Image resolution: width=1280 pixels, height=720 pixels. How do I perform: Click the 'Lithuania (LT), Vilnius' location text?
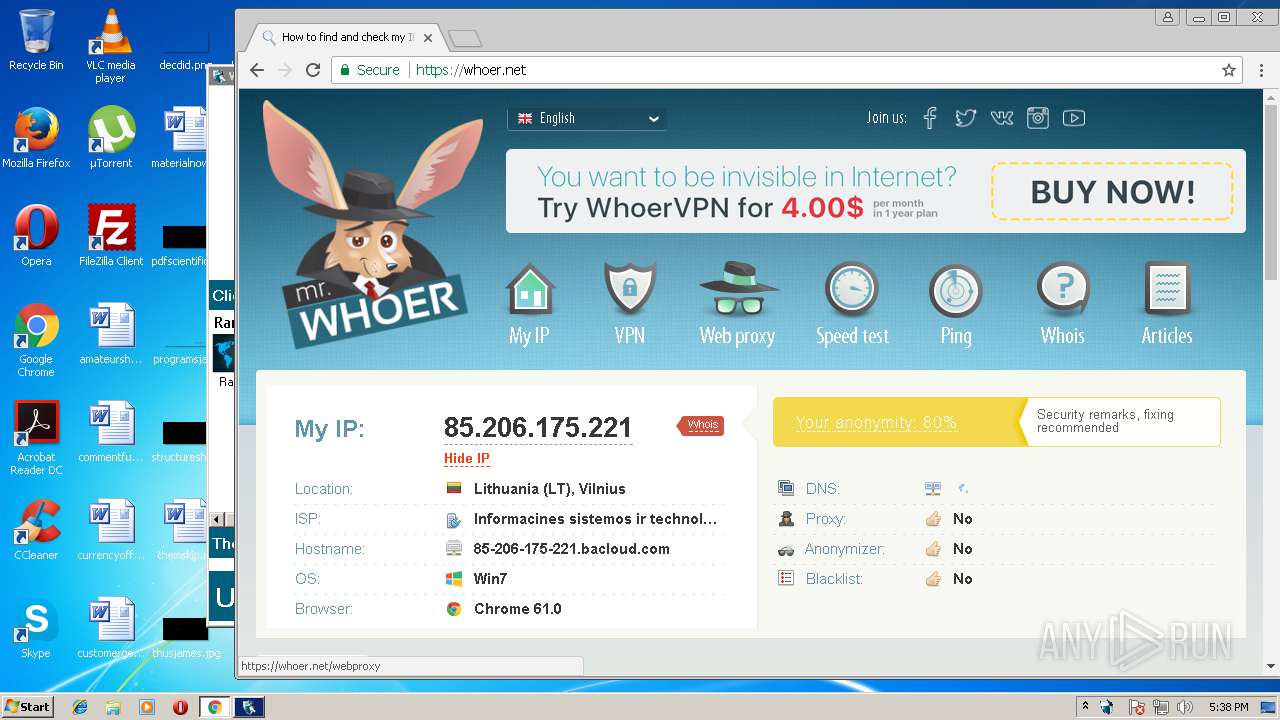[x=550, y=489]
